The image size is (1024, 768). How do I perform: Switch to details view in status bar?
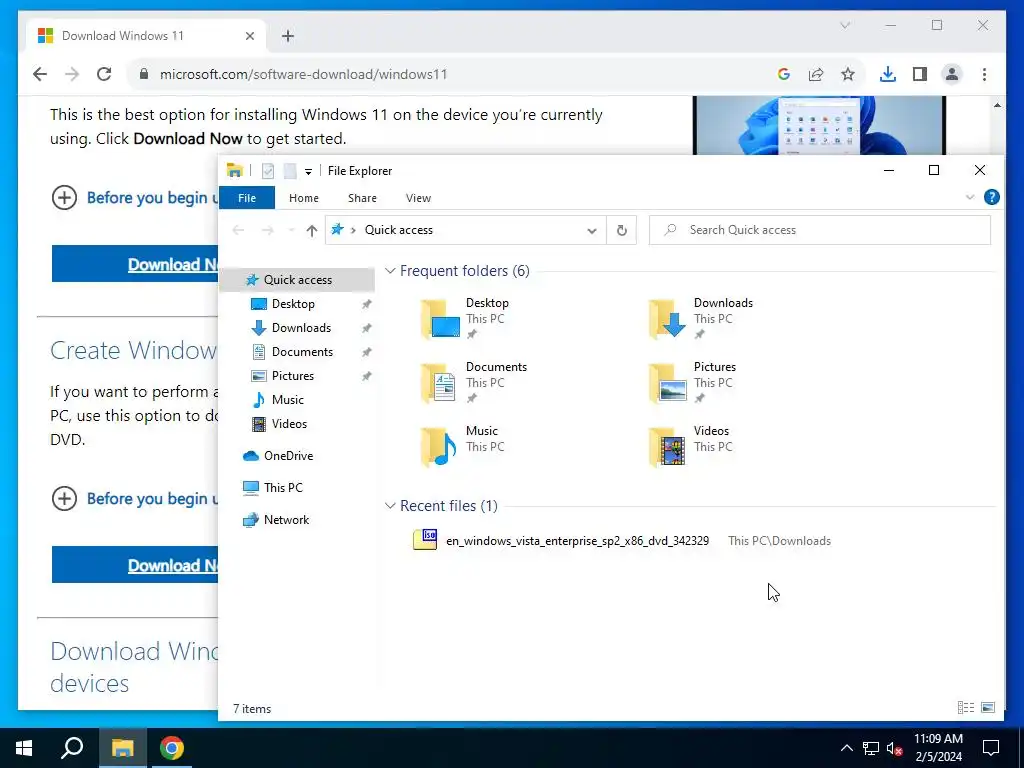(966, 707)
